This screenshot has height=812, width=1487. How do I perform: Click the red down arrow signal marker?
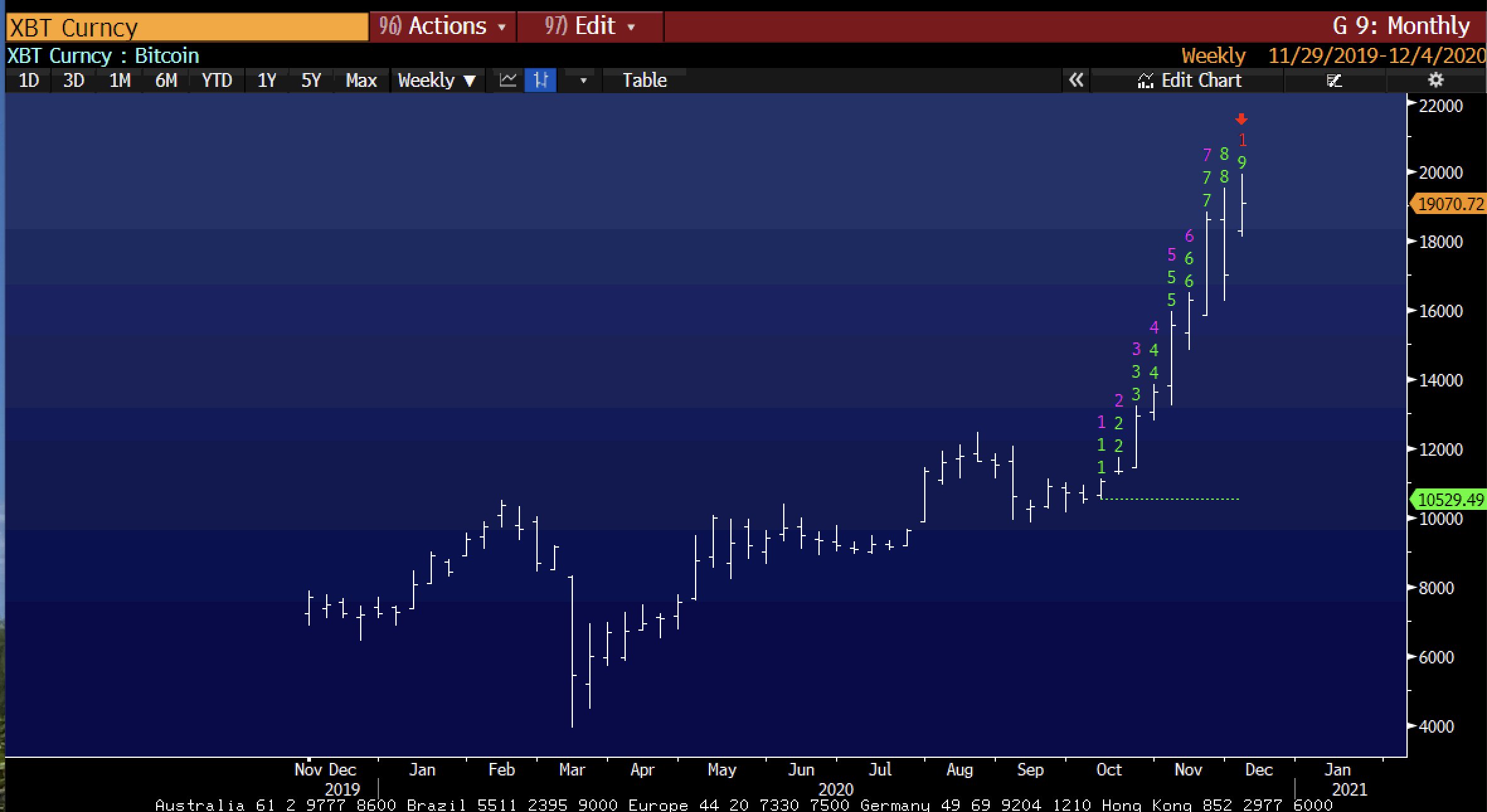pos(1241,119)
